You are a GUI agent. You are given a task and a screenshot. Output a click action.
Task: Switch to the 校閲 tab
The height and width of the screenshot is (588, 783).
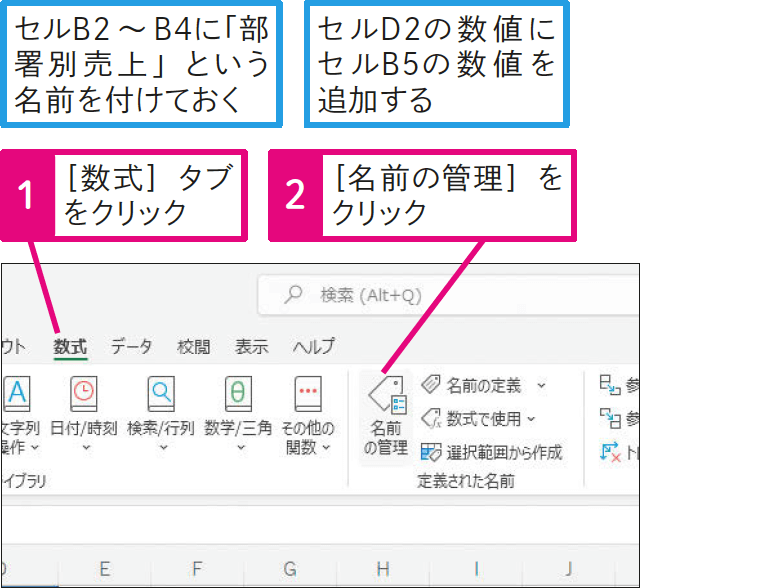pos(193,346)
